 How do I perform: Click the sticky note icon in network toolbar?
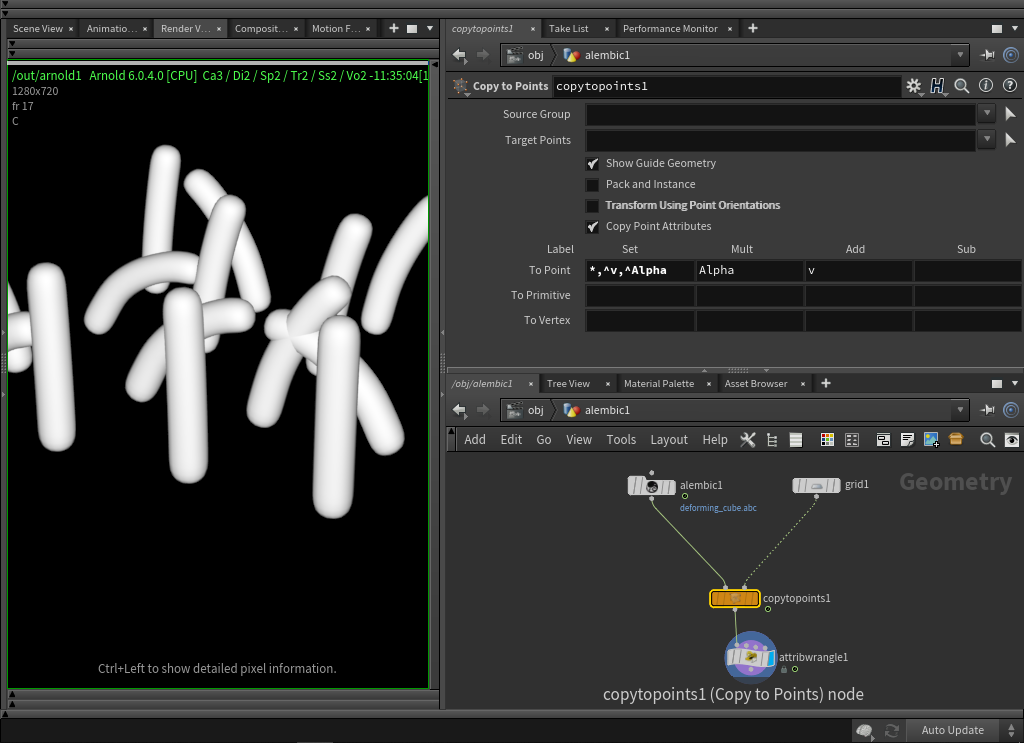pyautogui.click(x=907, y=440)
